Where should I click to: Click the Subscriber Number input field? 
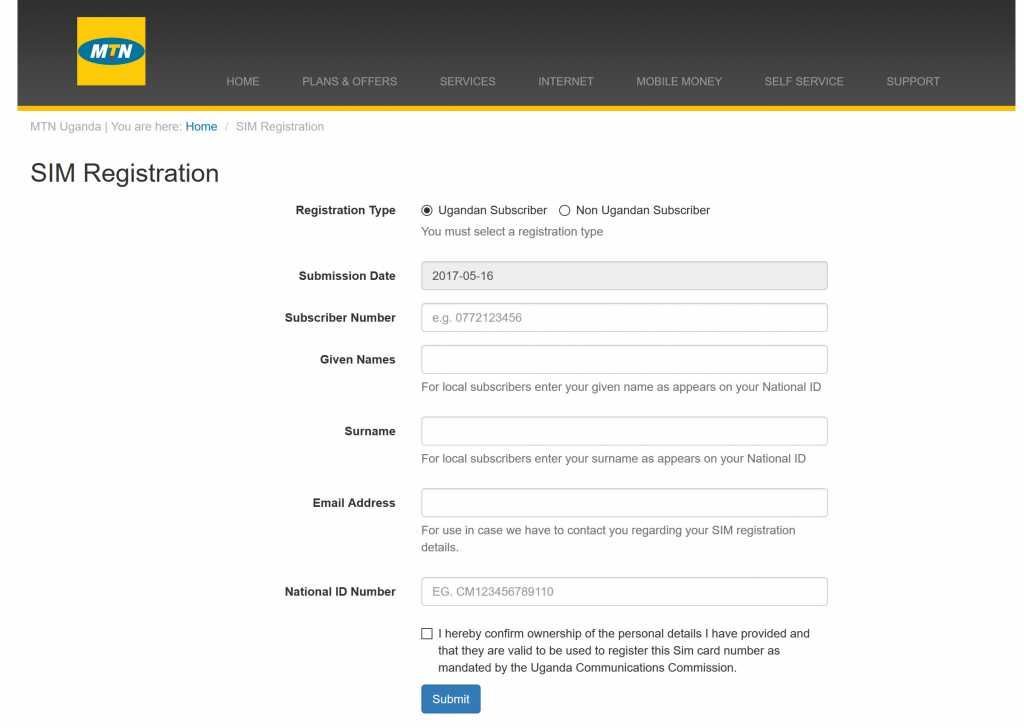pyautogui.click(x=624, y=317)
